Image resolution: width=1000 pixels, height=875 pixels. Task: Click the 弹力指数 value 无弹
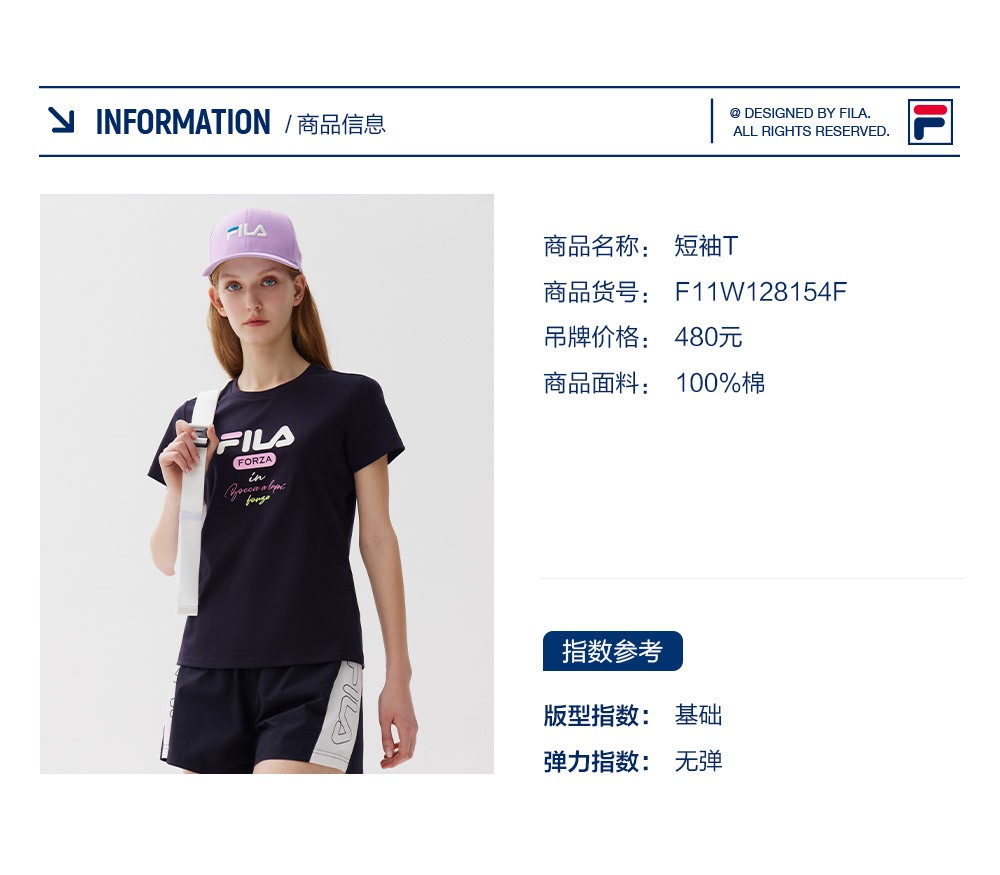[x=698, y=761]
